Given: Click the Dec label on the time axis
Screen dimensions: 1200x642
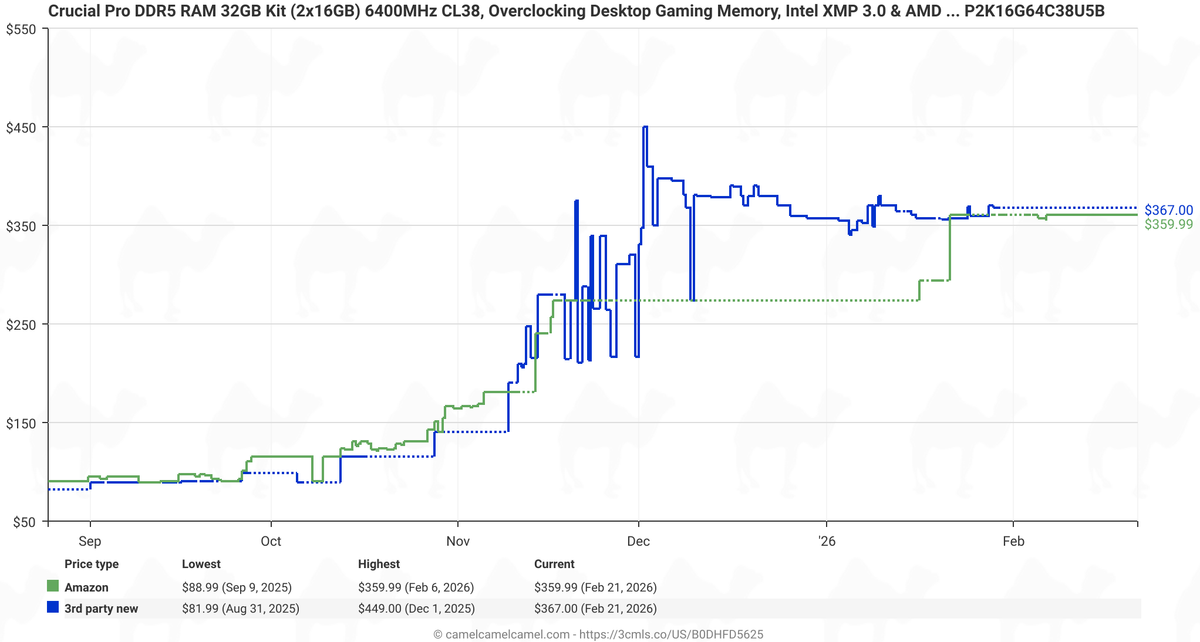Looking at the screenshot, I should 639,541.
